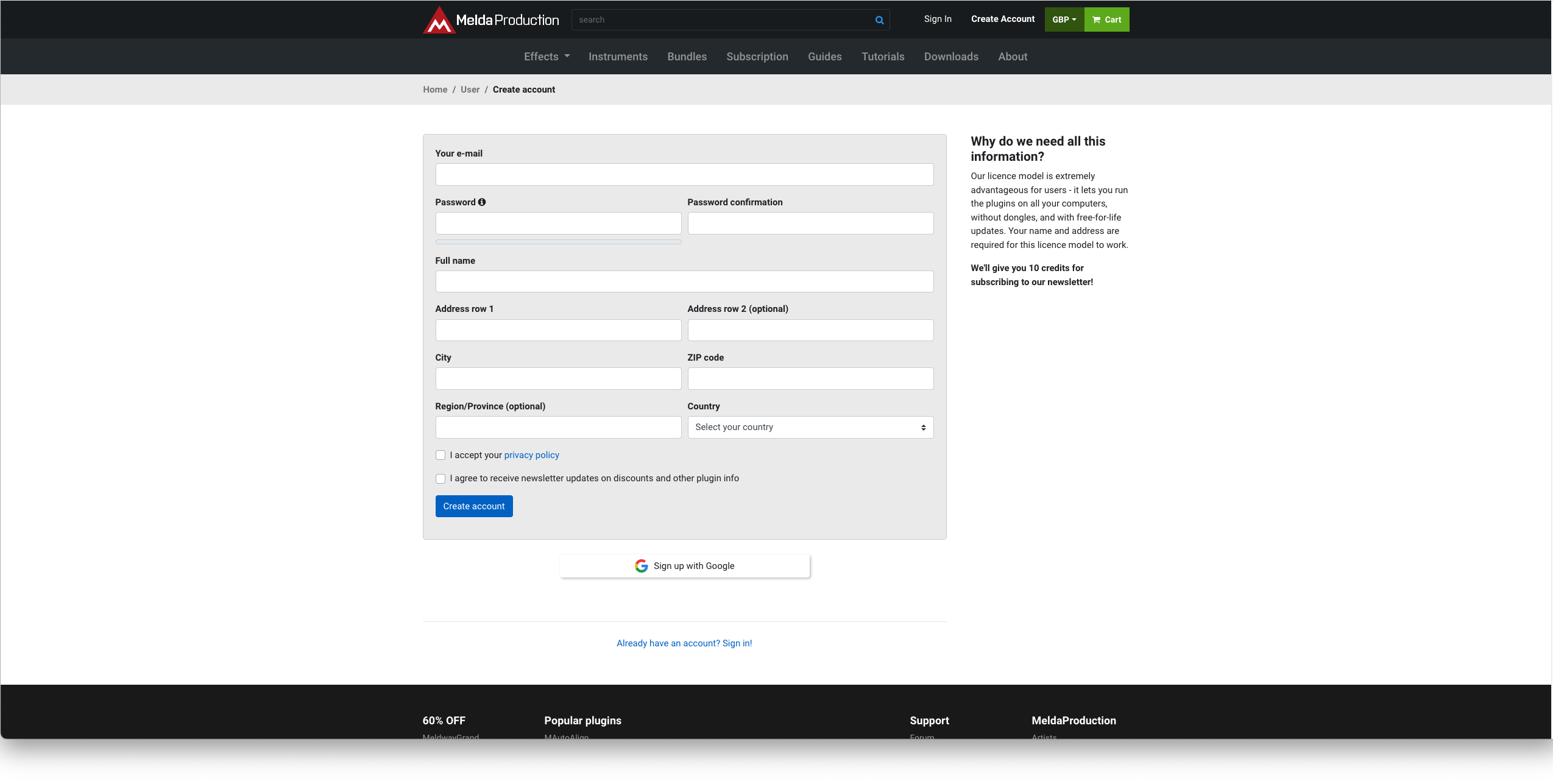Click the ZIP code input field
Image resolution: width=1553 pixels, height=784 pixels.
pos(810,379)
